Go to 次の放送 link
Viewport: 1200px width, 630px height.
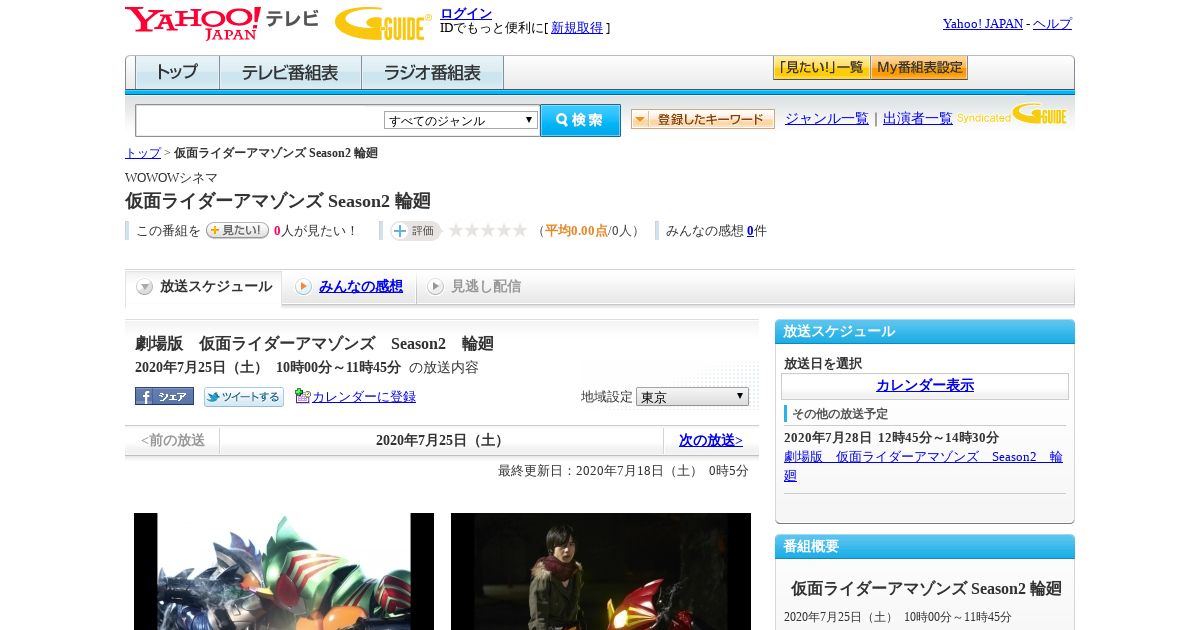point(711,441)
